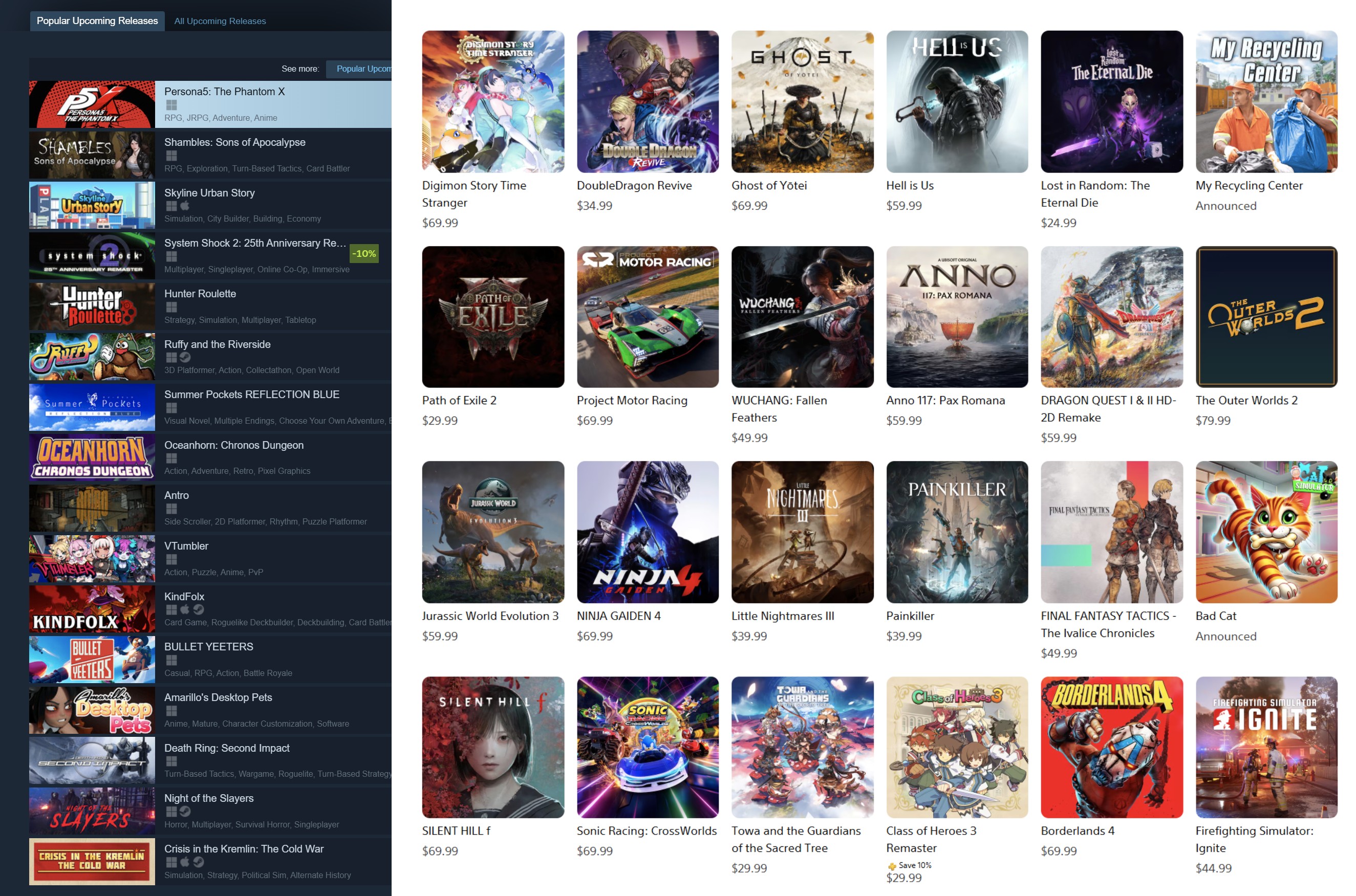Open NINJA GAIDEN 4 cover art
Viewport: 1356px width, 896px height.
point(648,532)
